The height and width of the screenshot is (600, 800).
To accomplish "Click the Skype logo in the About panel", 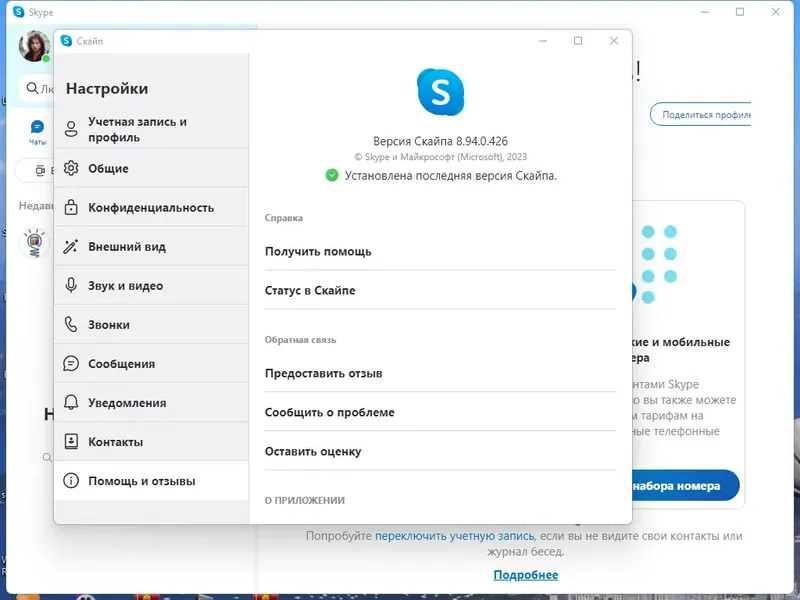I will (440, 93).
